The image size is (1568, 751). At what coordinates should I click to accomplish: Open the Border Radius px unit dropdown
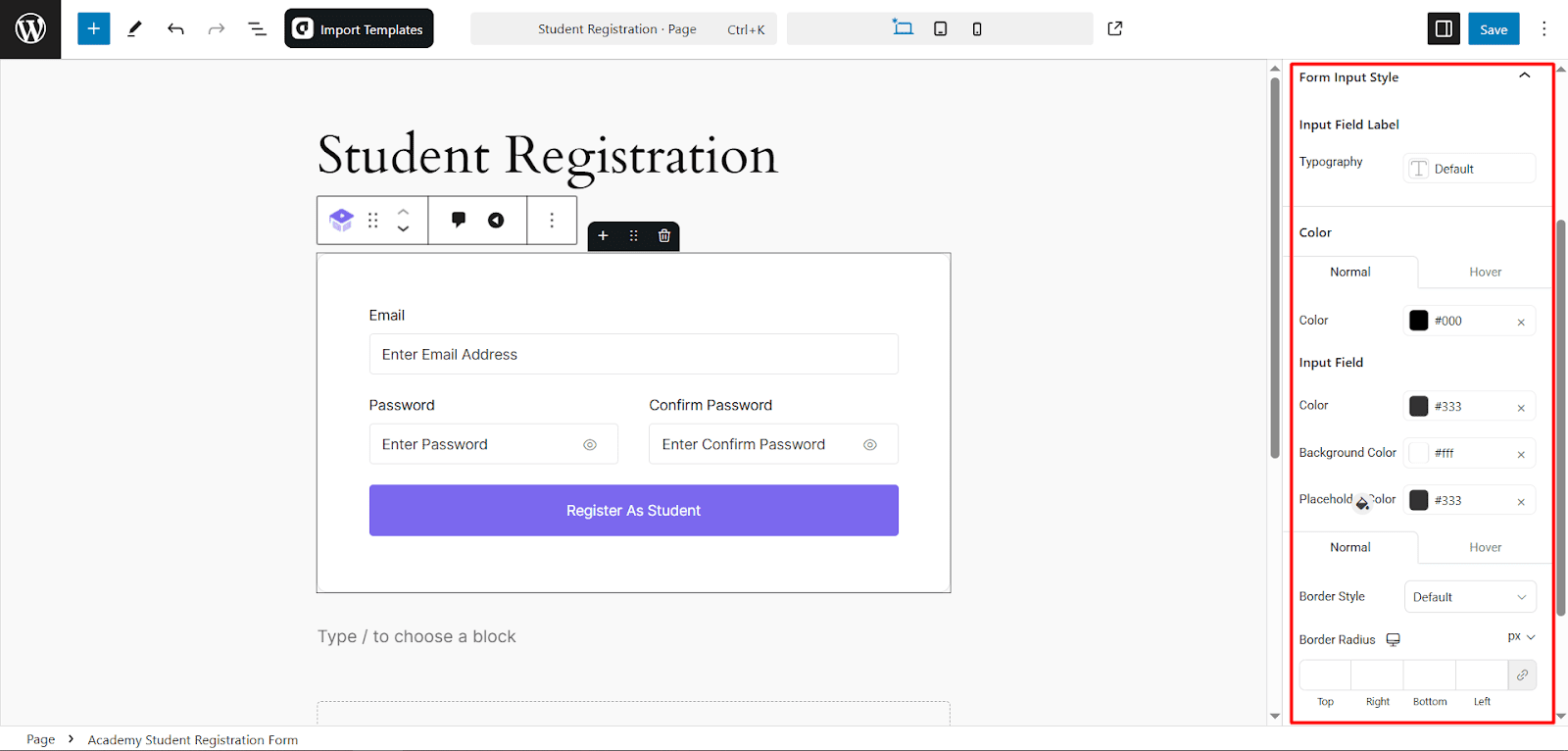tap(1521, 637)
